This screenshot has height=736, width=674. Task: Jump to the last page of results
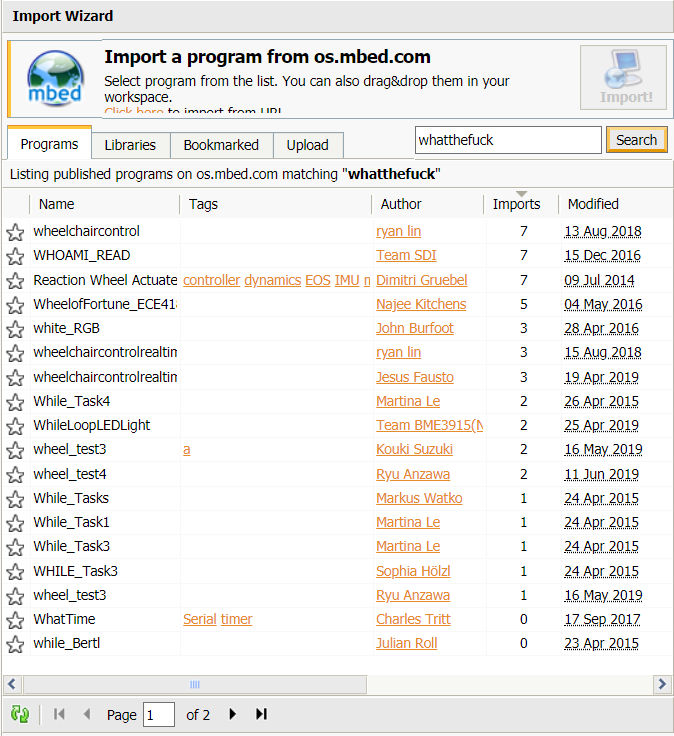[x=262, y=714]
